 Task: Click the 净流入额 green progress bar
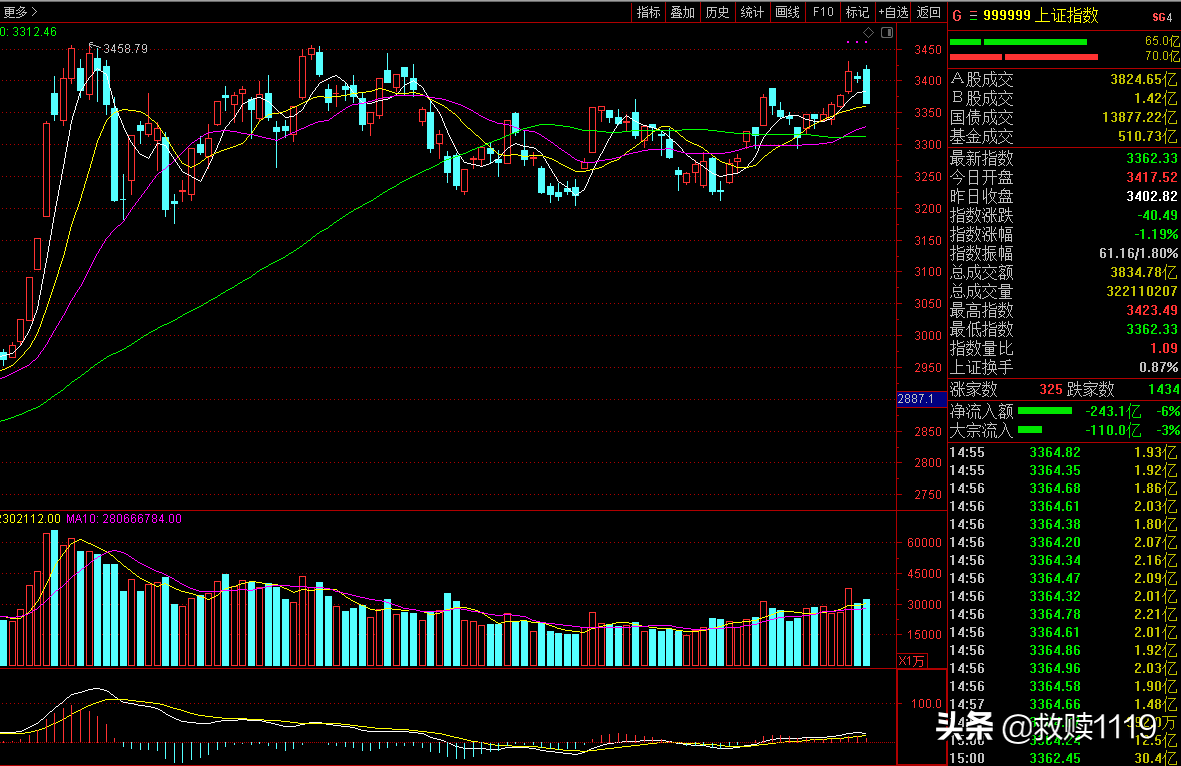1045,411
